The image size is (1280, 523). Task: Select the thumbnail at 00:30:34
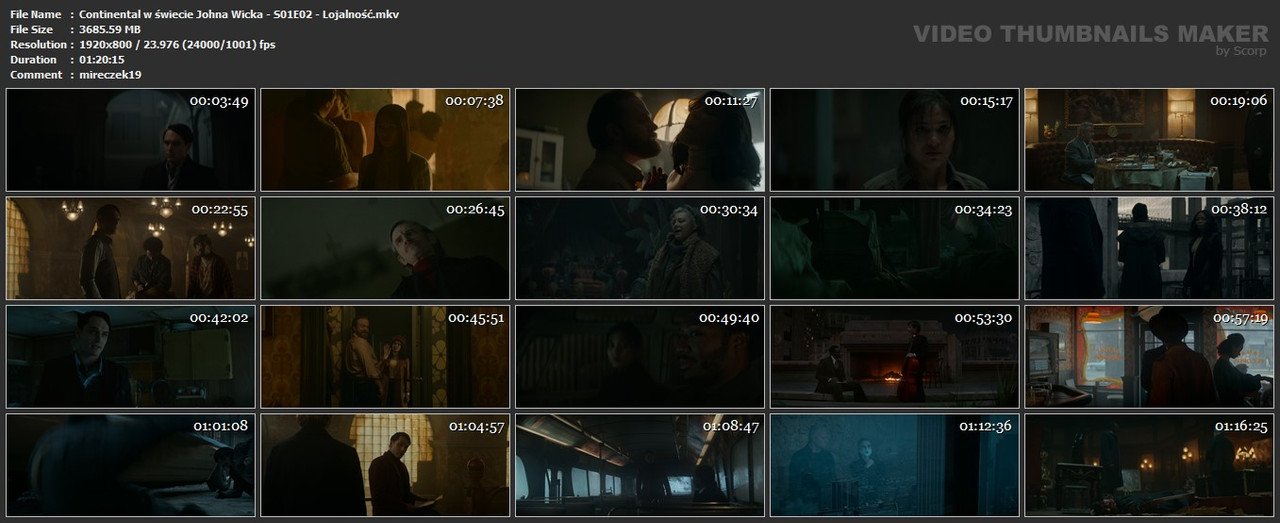[640, 248]
